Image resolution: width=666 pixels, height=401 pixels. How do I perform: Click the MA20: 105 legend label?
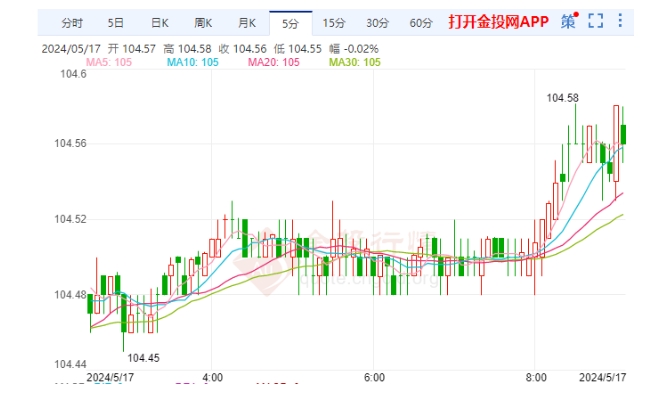click(274, 62)
